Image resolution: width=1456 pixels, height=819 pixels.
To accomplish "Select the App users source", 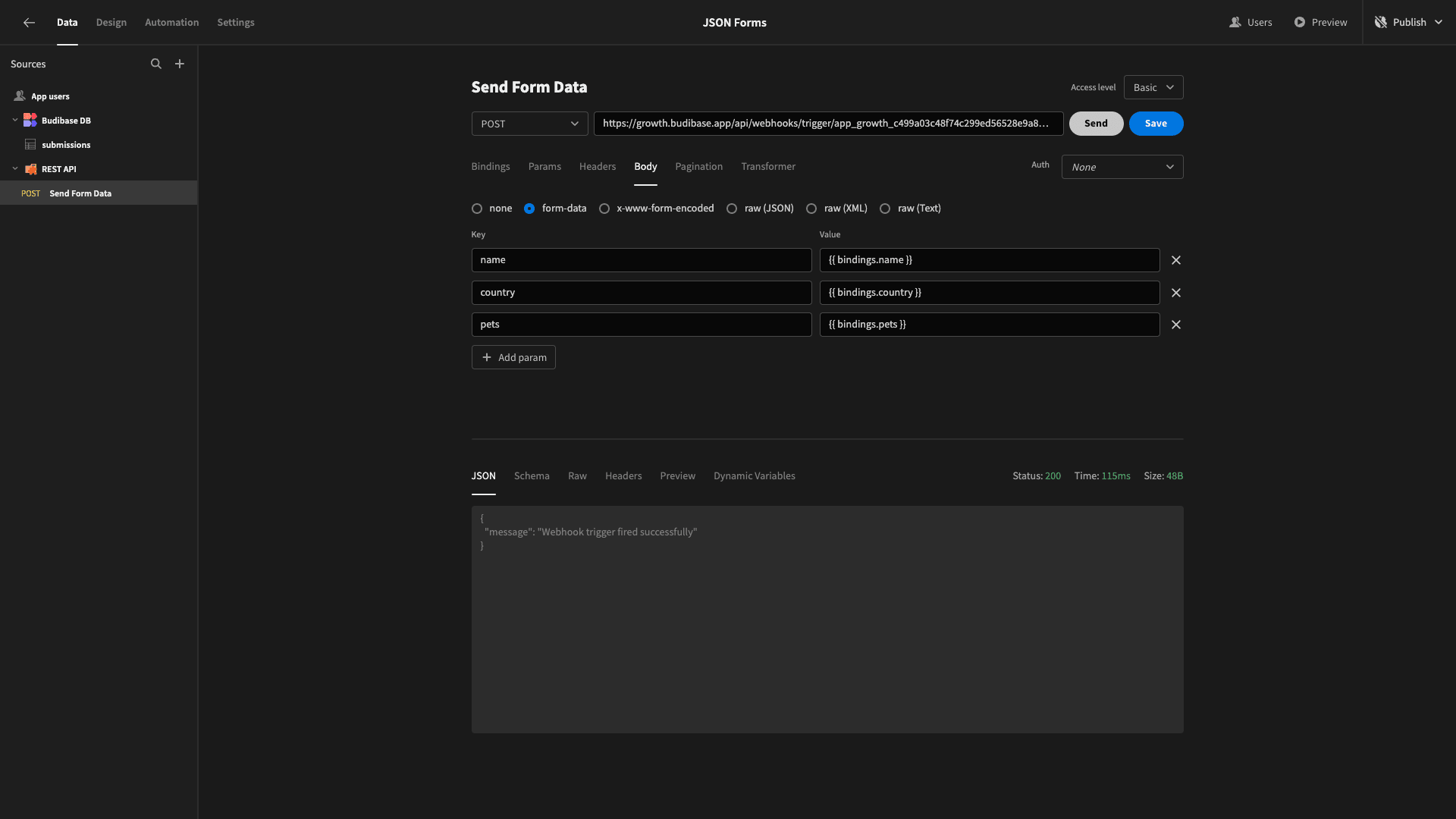I will tap(99, 96).
